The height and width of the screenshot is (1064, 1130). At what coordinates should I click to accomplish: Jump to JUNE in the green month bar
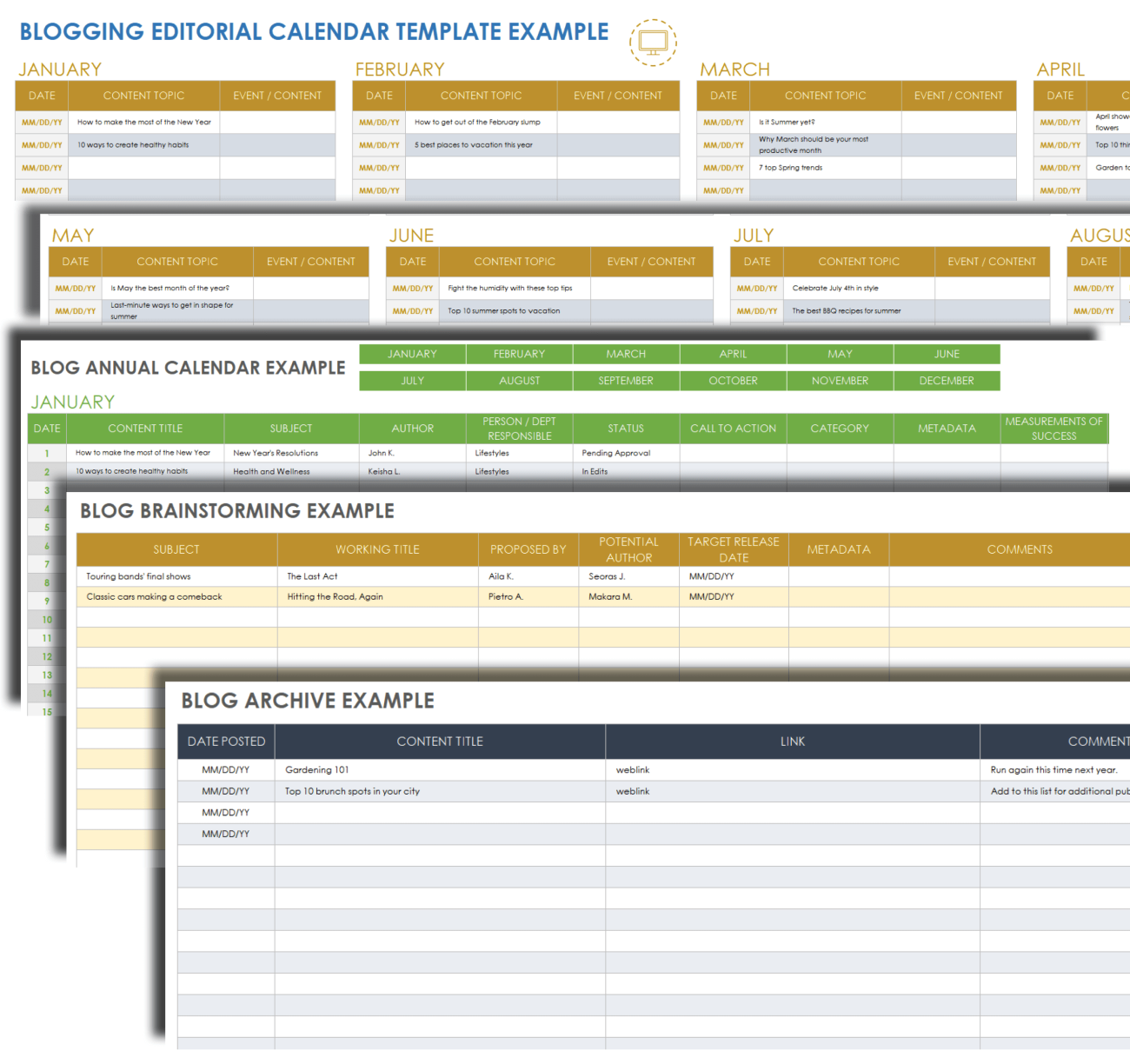tap(947, 354)
